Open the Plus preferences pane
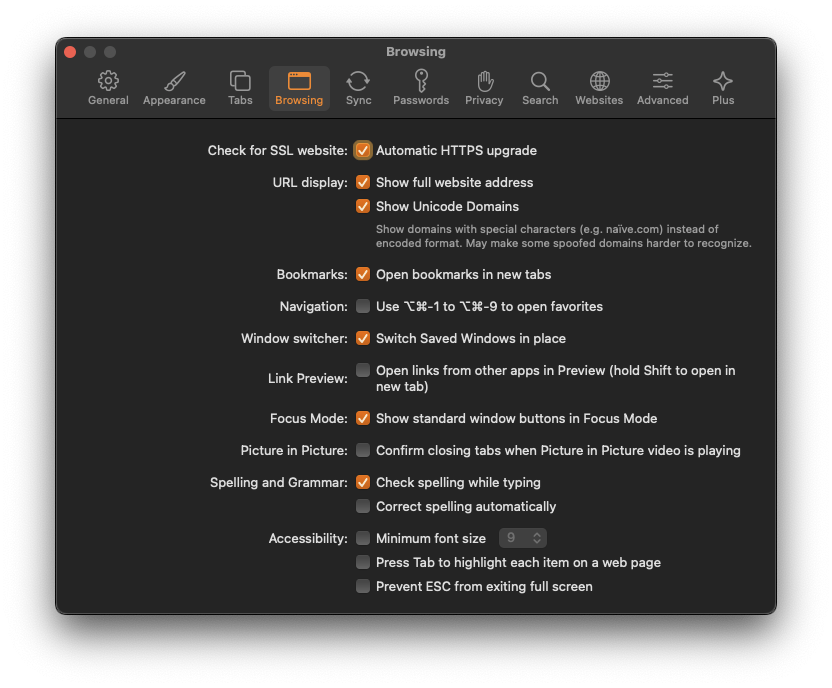The width and height of the screenshot is (832, 688). [x=722, y=88]
